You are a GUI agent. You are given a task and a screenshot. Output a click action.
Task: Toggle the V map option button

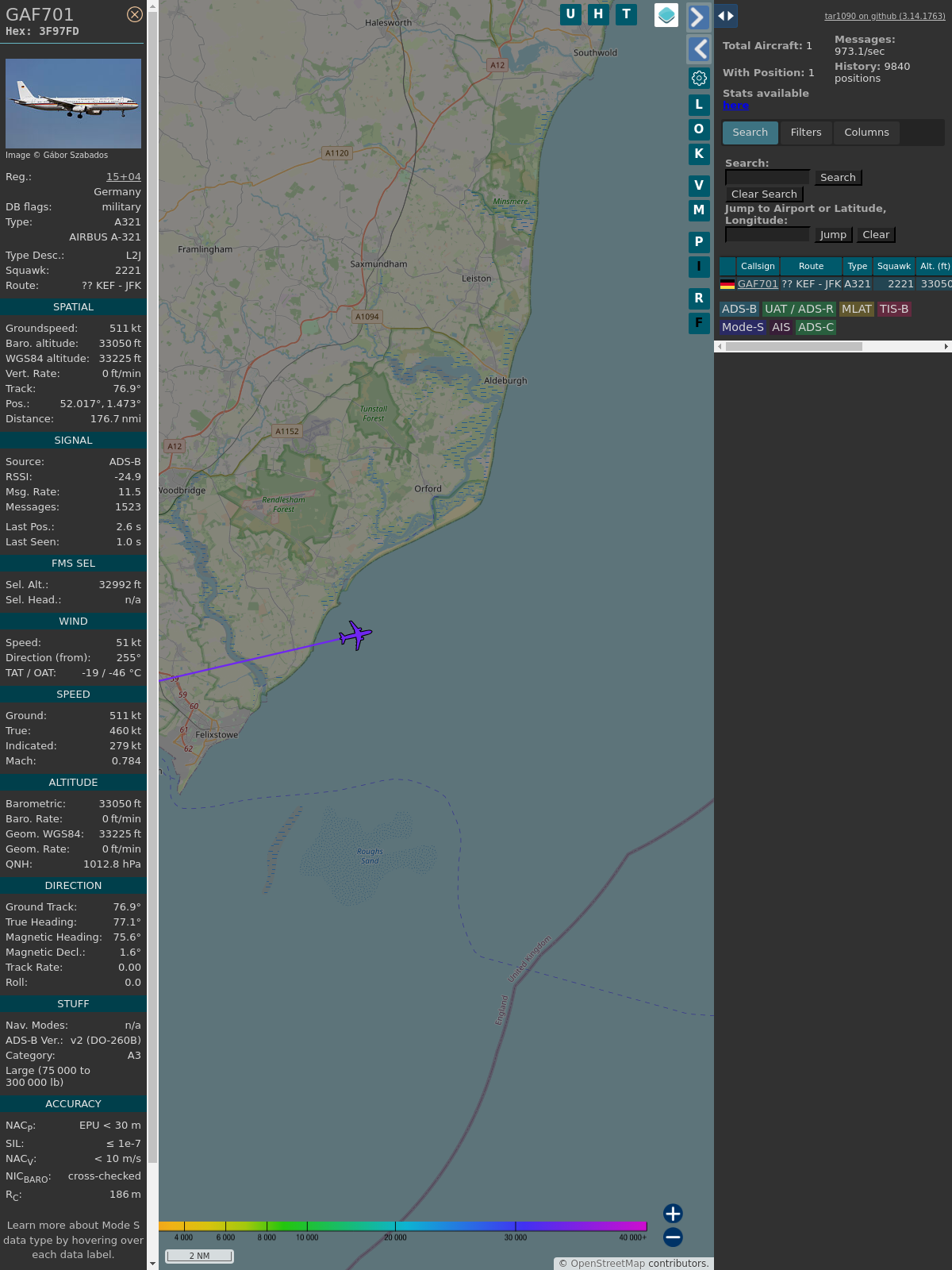(x=699, y=186)
